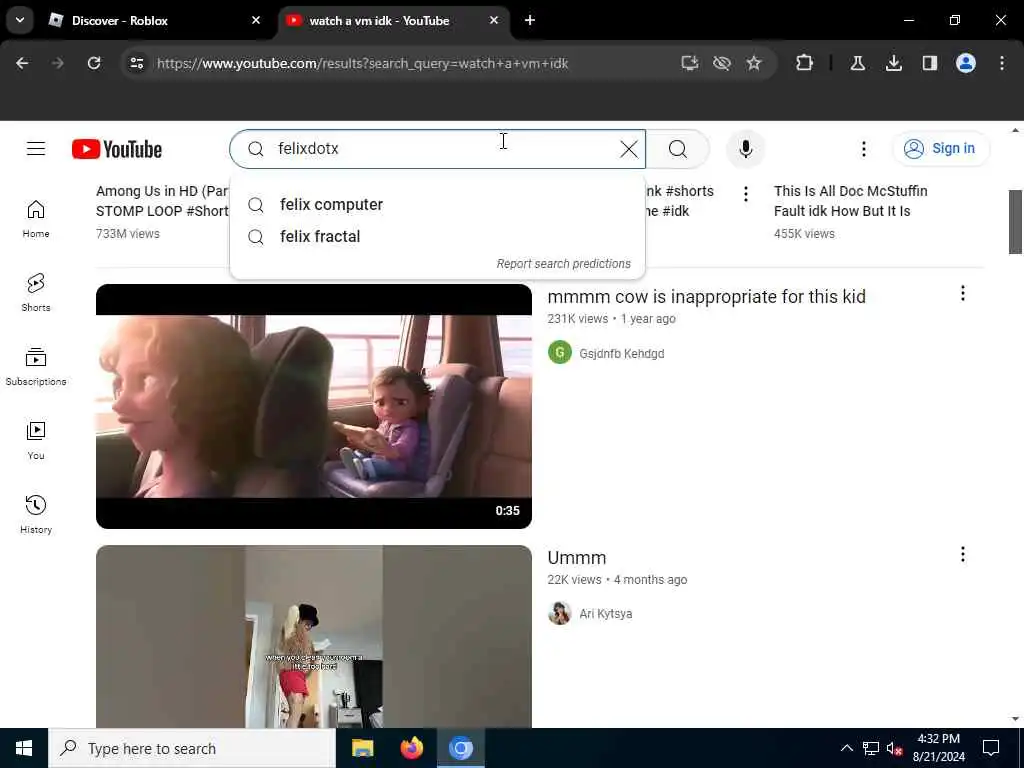Click the install app icon in address bar
The image size is (1024, 768).
click(x=690, y=63)
